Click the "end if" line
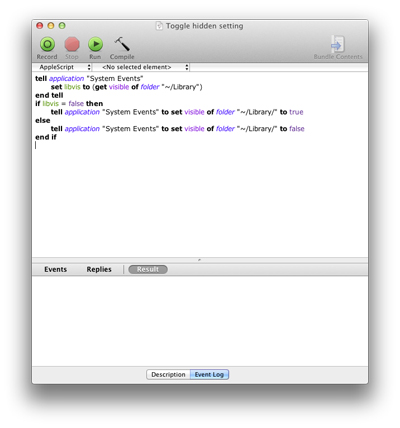This screenshot has height=428, width=400. 46,137
